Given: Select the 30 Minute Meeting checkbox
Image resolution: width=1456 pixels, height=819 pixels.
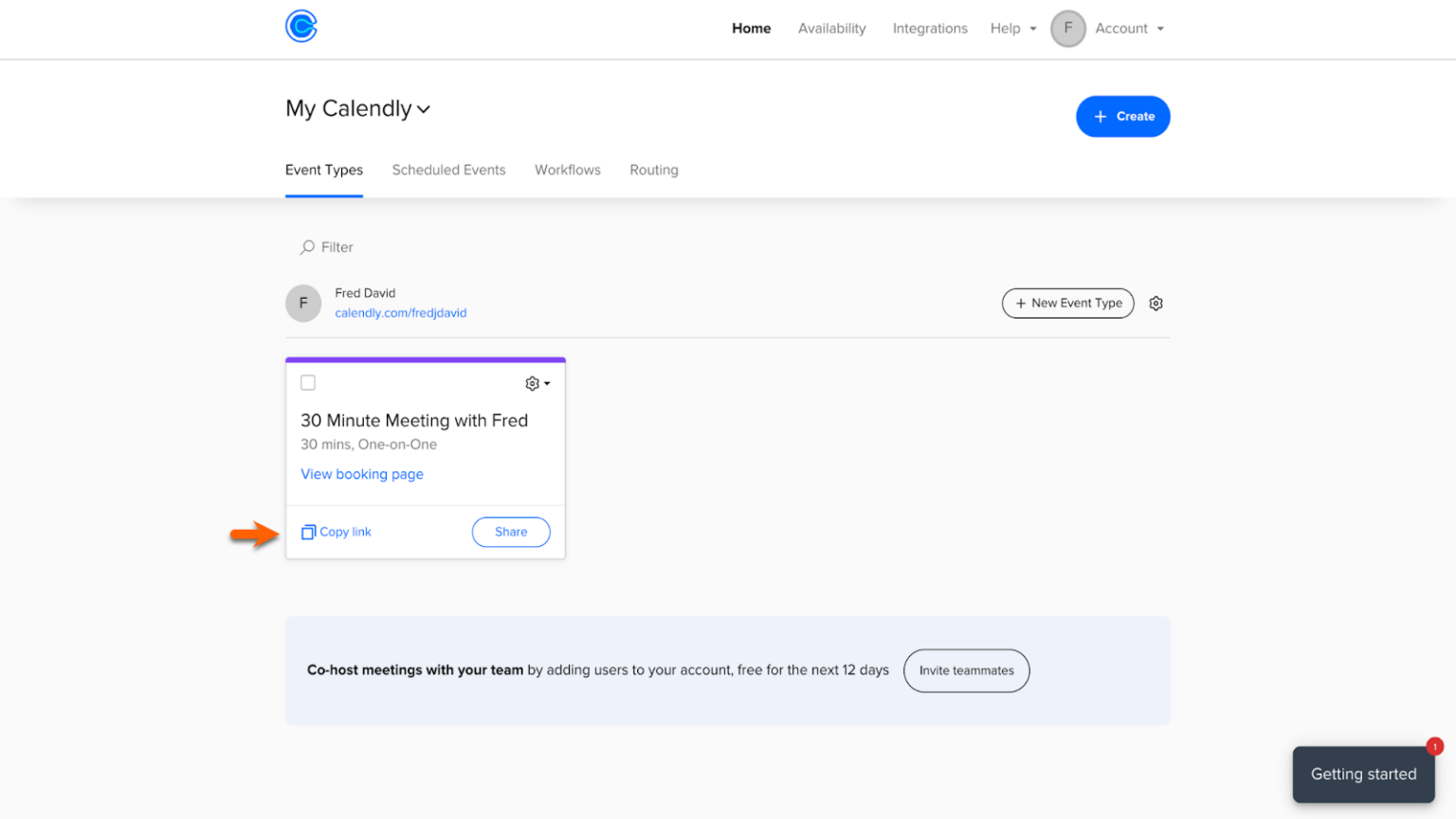Looking at the screenshot, I should (308, 382).
